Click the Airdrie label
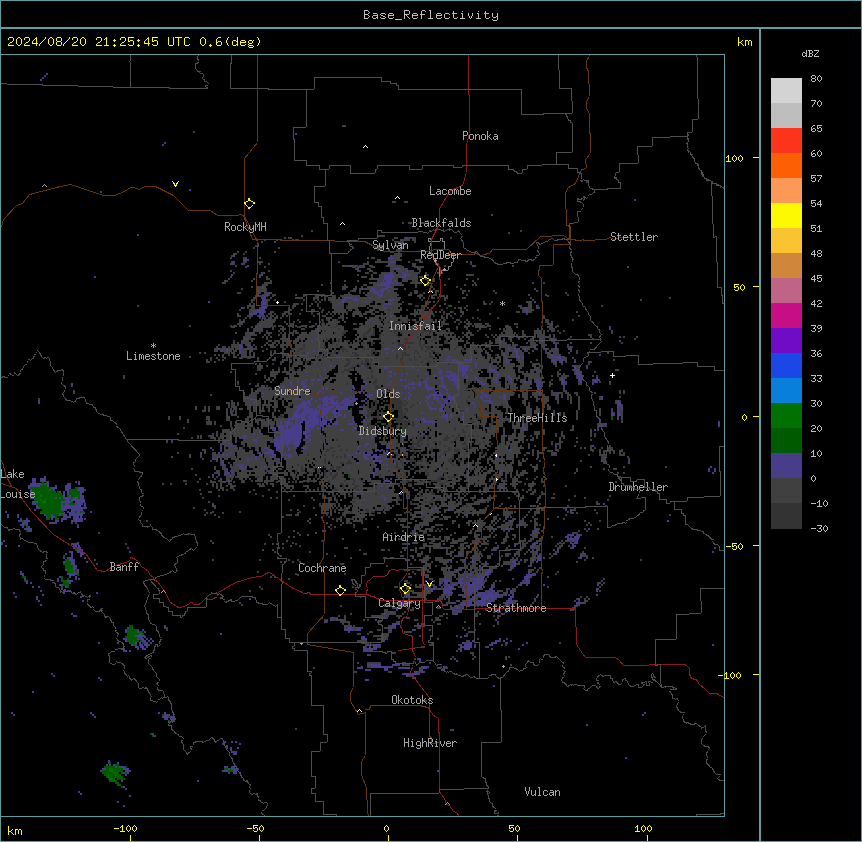 coord(403,537)
